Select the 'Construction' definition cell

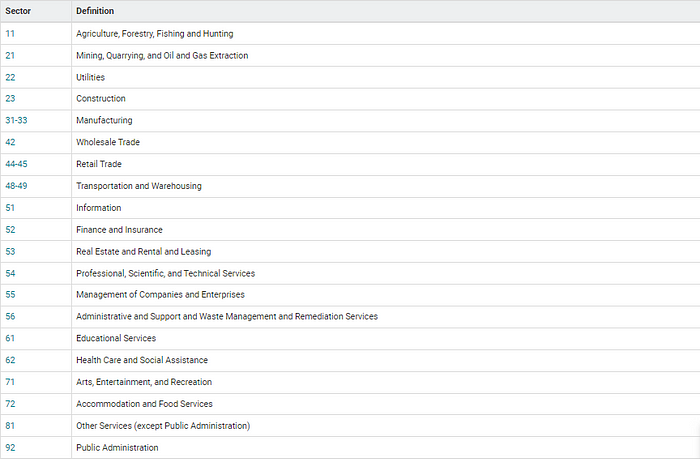coord(386,99)
